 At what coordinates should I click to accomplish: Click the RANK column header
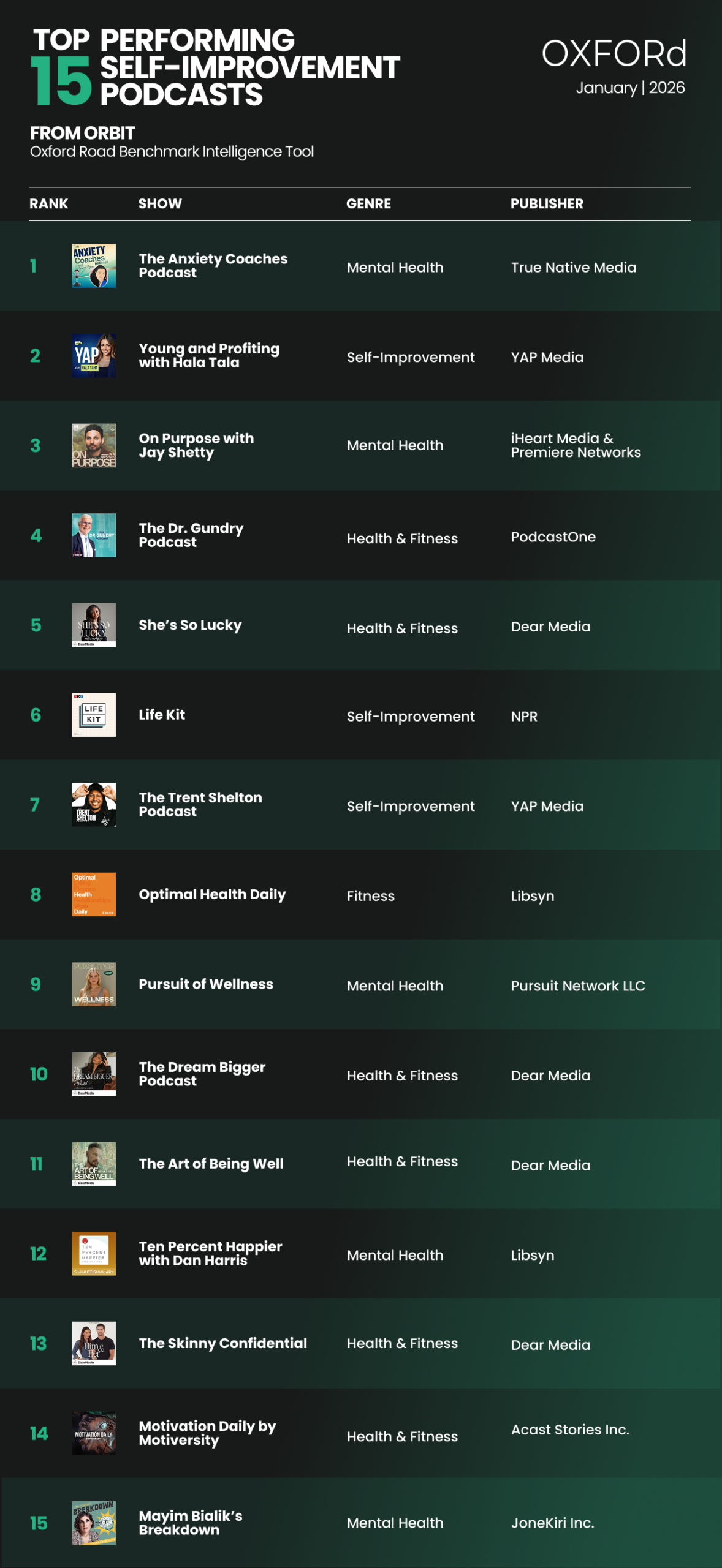pyautogui.click(x=49, y=204)
